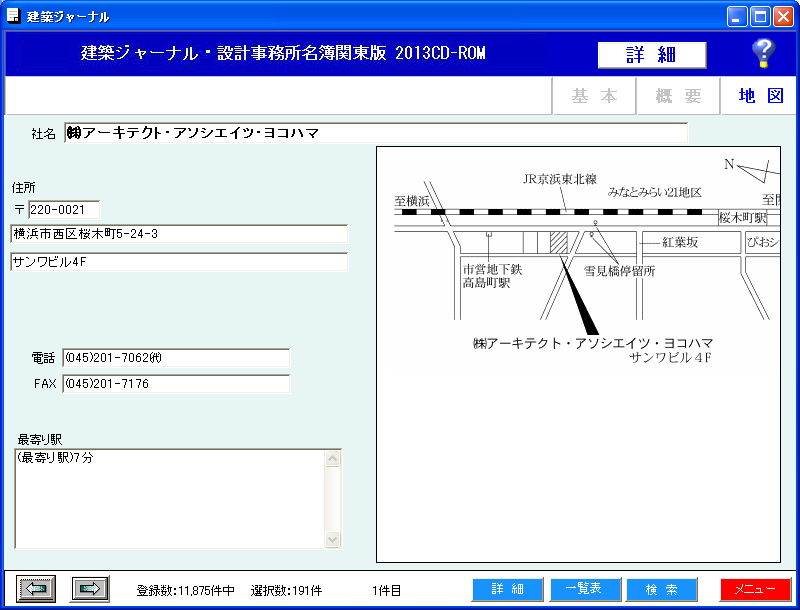Click the FAX number field
The width and height of the screenshot is (800, 610).
(x=176, y=384)
